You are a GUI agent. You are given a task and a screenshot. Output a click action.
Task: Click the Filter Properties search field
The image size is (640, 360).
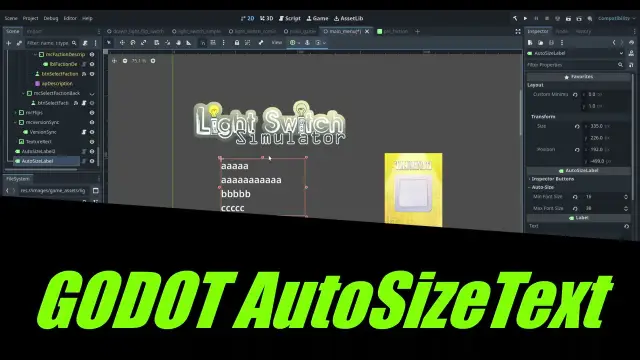point(575,65)
